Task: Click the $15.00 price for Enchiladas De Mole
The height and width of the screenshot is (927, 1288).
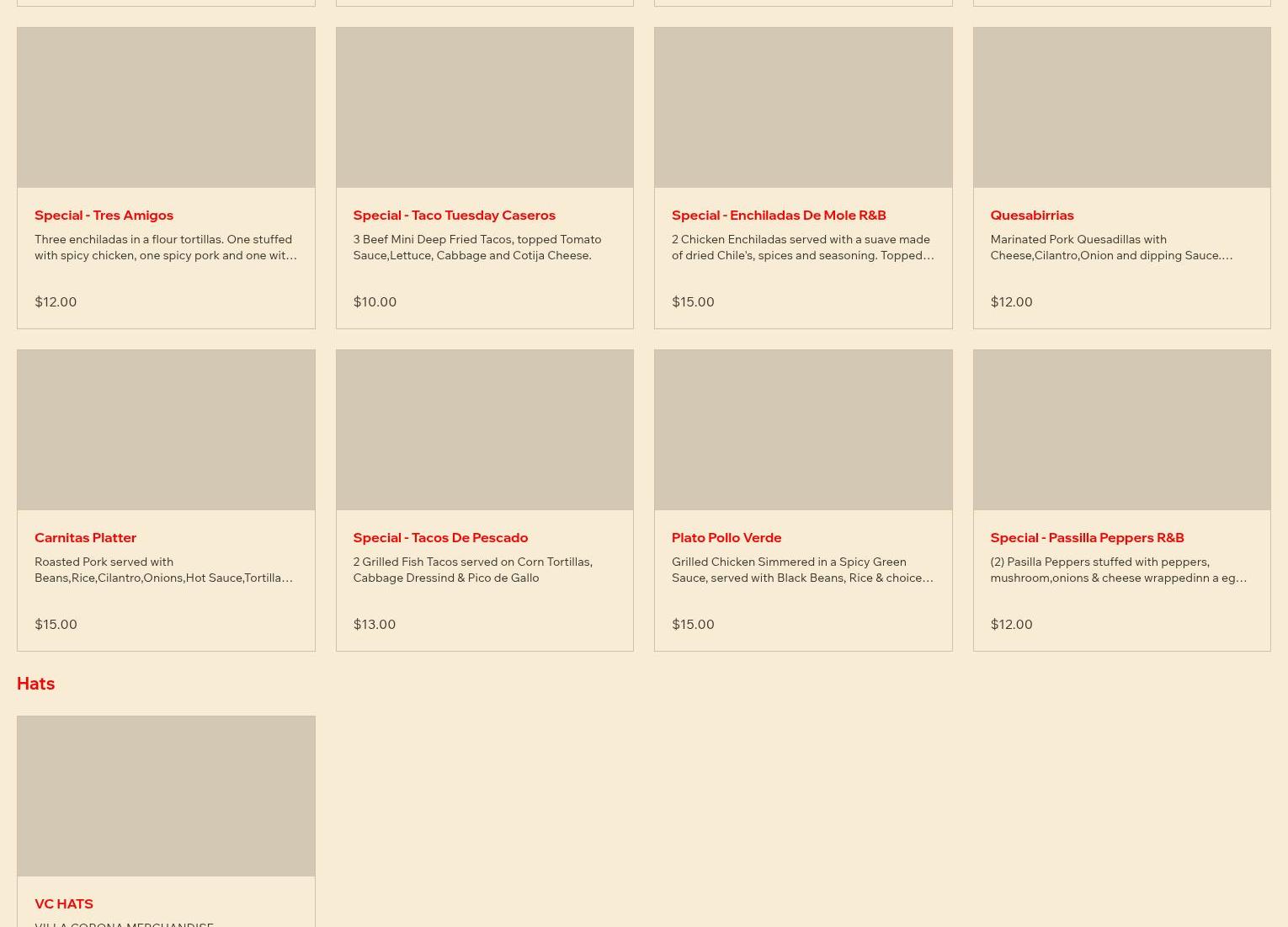Action: [x=693, y=301]
